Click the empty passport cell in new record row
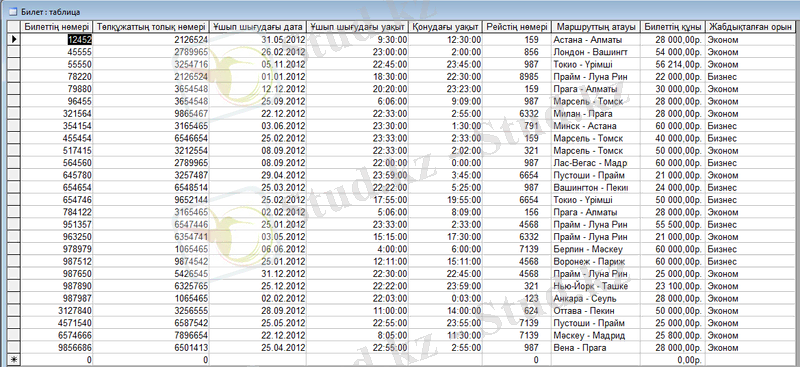This screenshot has width=800, height=367. pos(152,360)
